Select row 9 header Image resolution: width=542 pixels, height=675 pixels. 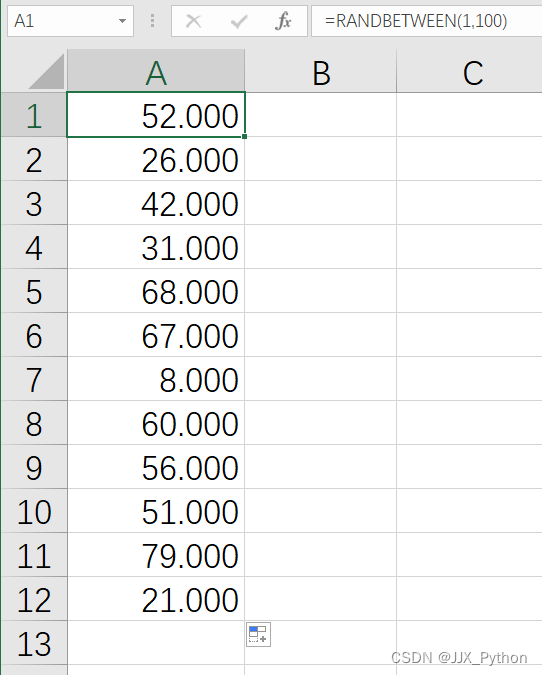[34, 466]
